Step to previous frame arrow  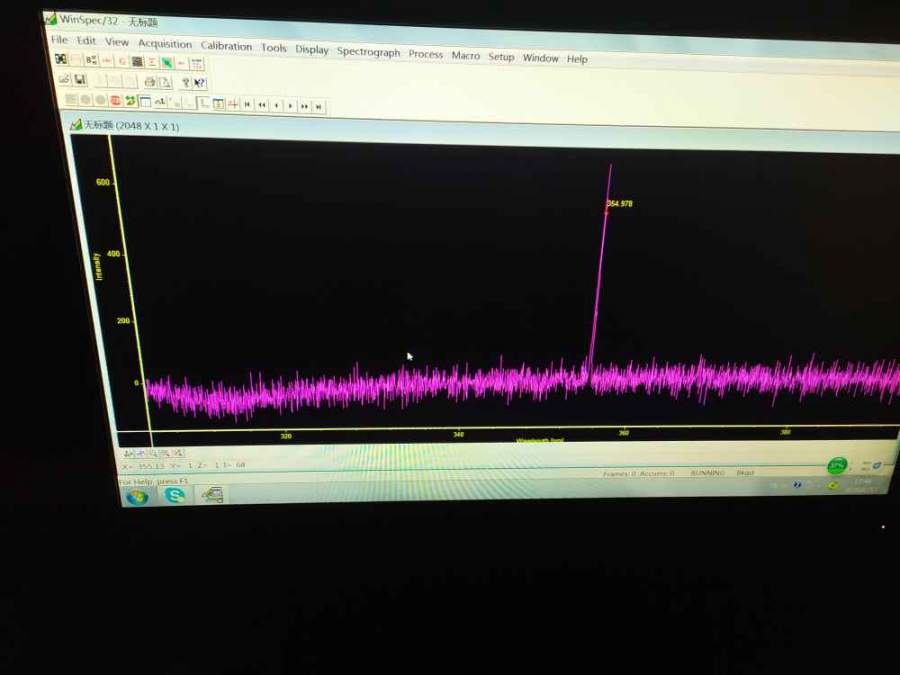276,105
